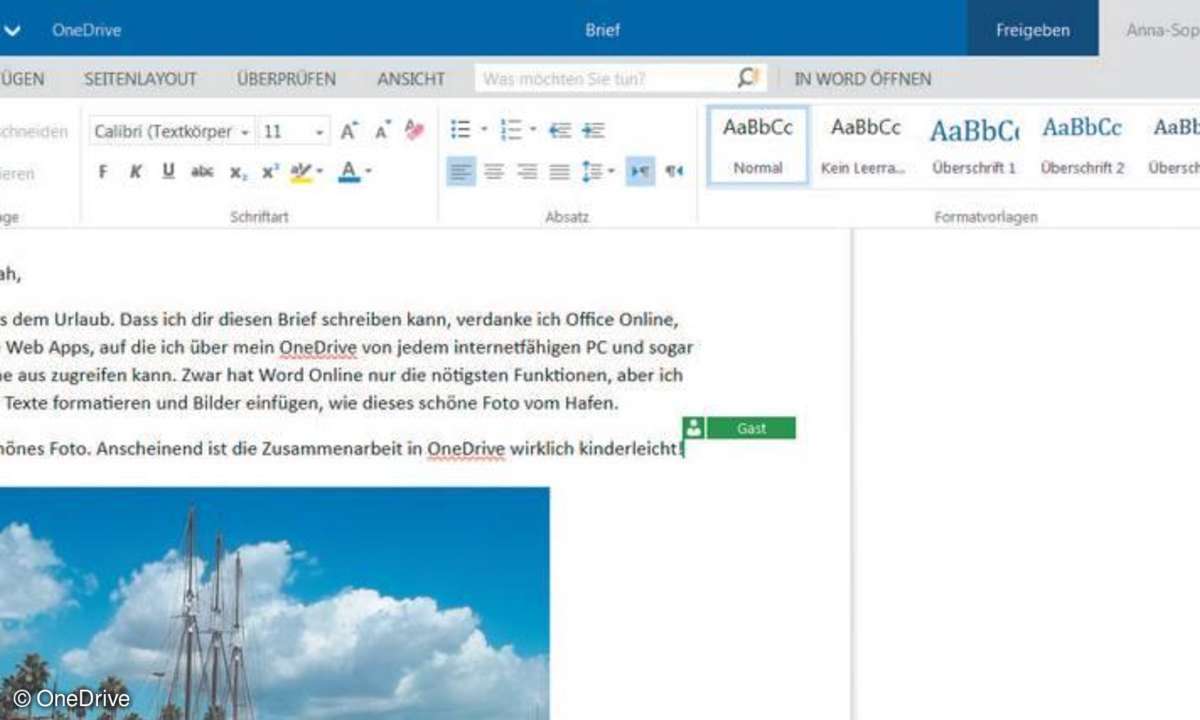Image resolution: width=1200 pixels, height=720 pixels.
Task: Set left-to-right text direction
Action: click(641, 172)
